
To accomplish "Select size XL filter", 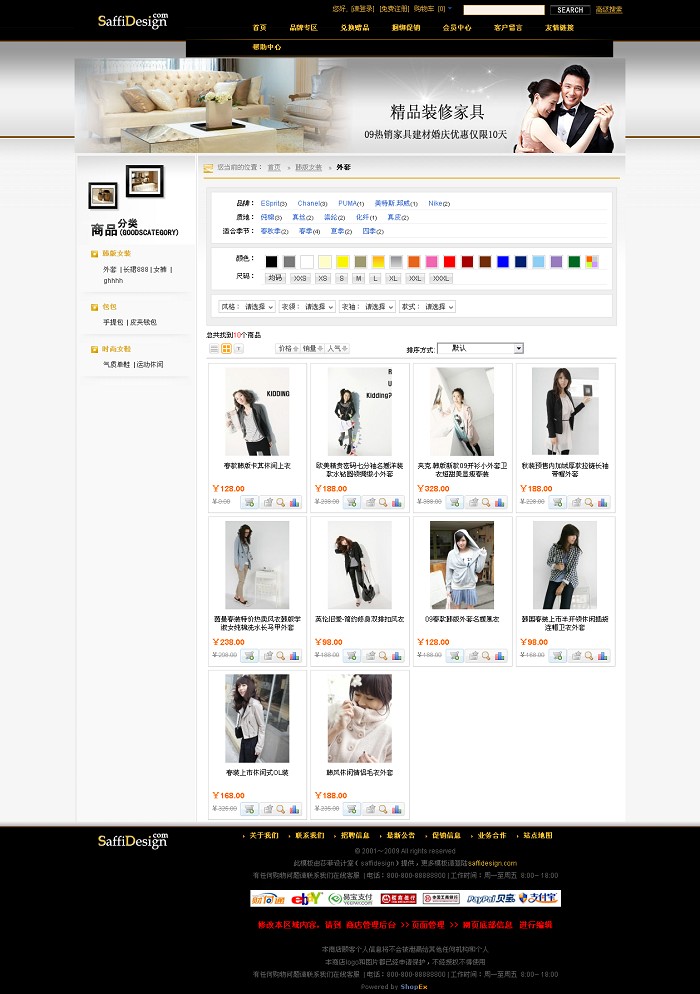I will coord(393,278).
